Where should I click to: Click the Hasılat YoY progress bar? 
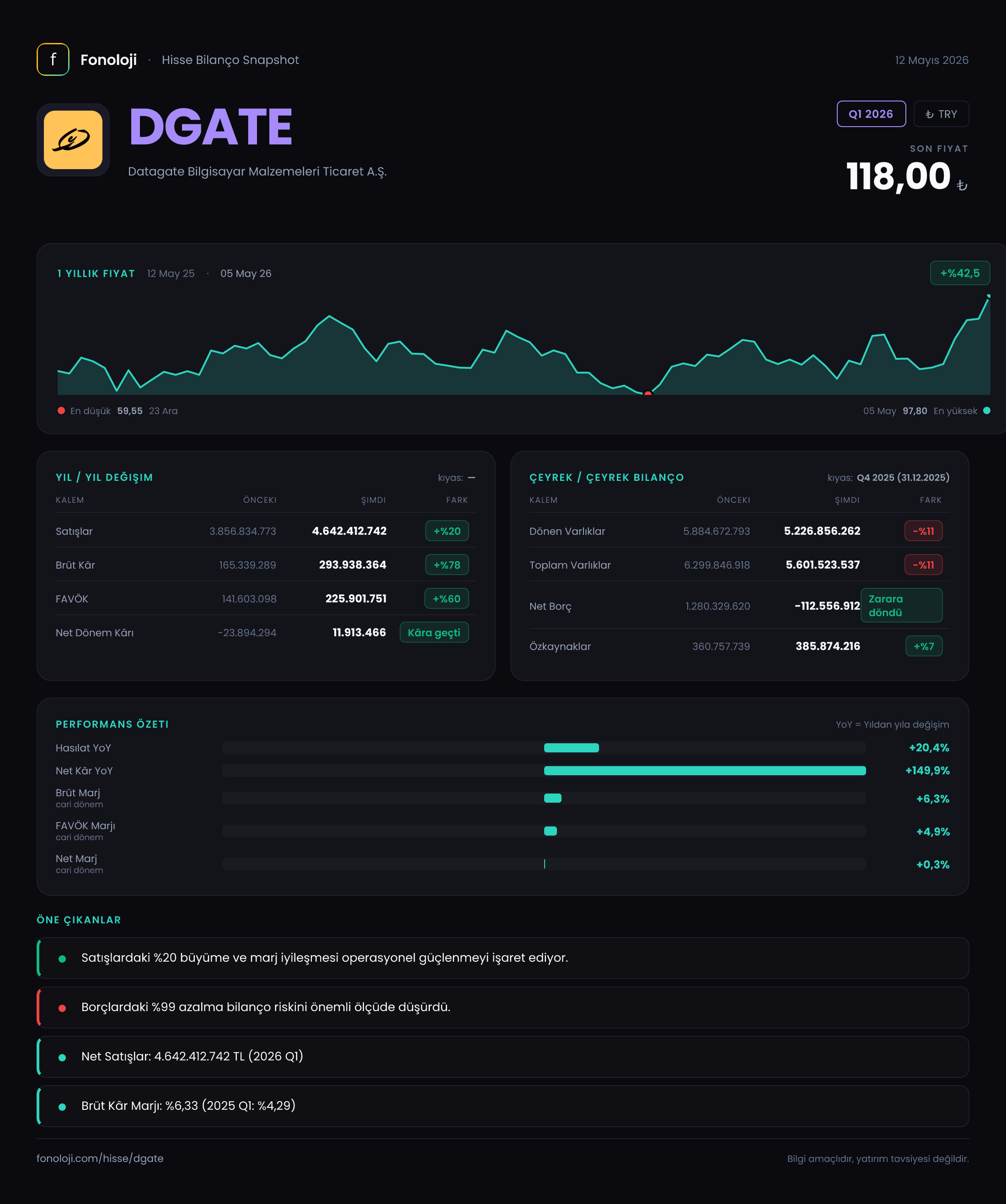pyautogui.click(x=544, y=748)
